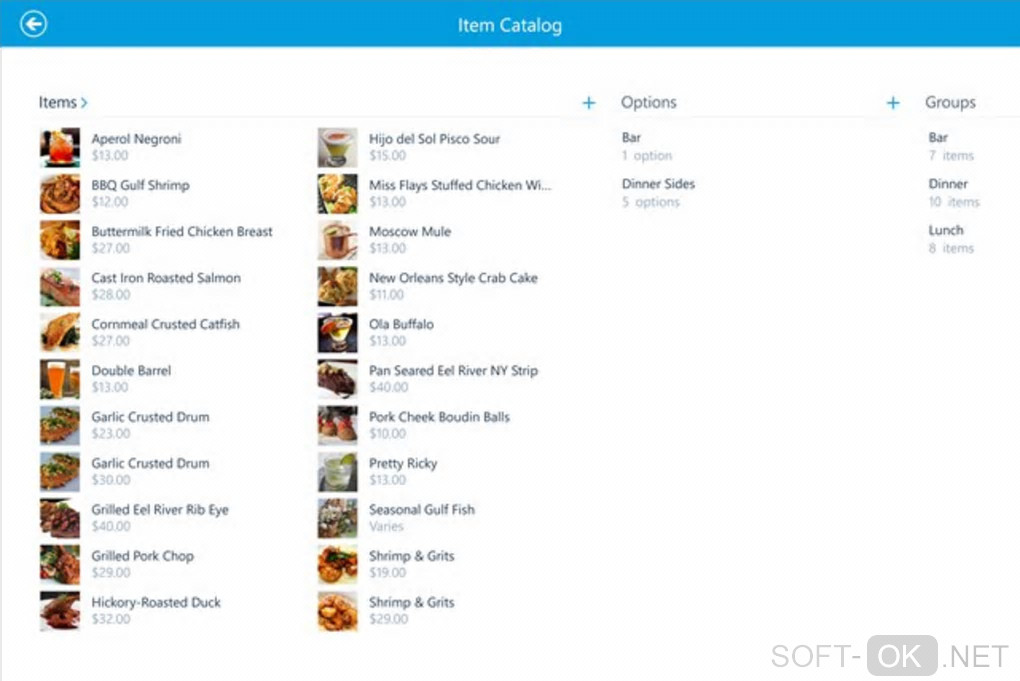Screen dimensions: 1020x681
Task: Expand the Items section chevron
Action: click(x=85, y=102)
